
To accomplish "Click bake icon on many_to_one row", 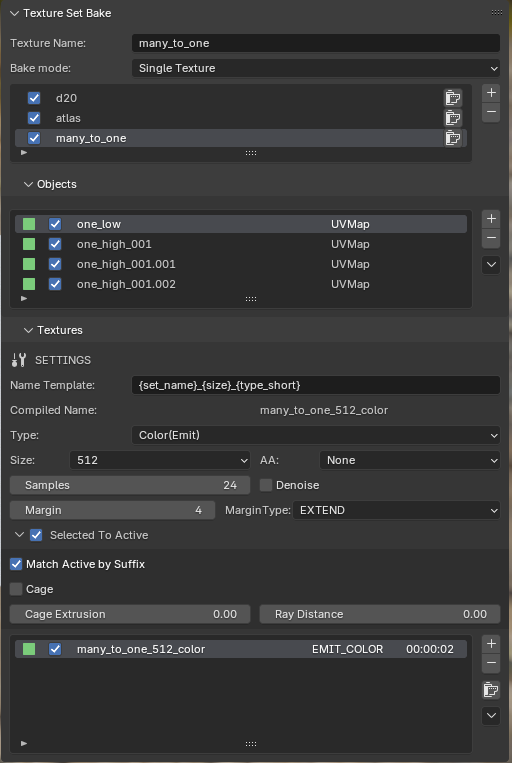I will [x=453, y=138].
